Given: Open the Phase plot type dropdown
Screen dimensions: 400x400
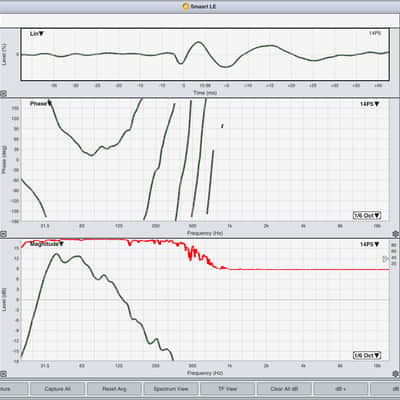Looking at the screenshot, I should tap(41, 104).
